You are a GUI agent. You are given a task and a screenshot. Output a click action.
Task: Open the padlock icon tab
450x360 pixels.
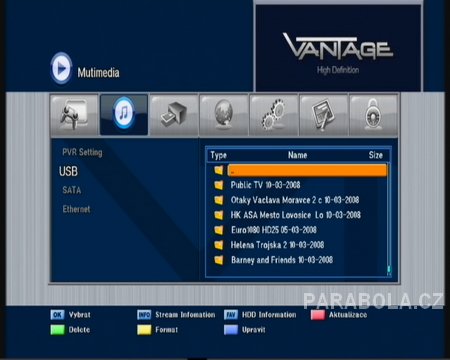[x=373, y=115]
